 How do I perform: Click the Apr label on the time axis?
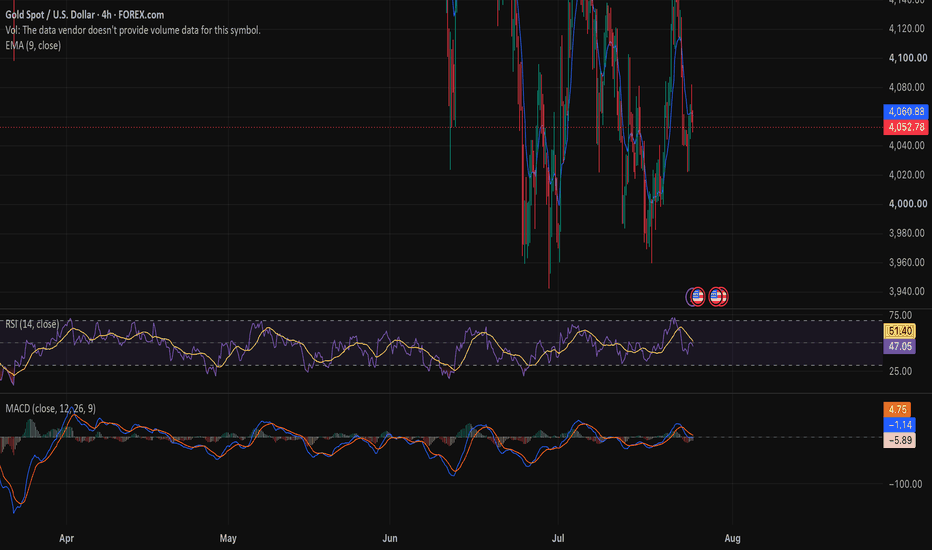pos(67,538)
